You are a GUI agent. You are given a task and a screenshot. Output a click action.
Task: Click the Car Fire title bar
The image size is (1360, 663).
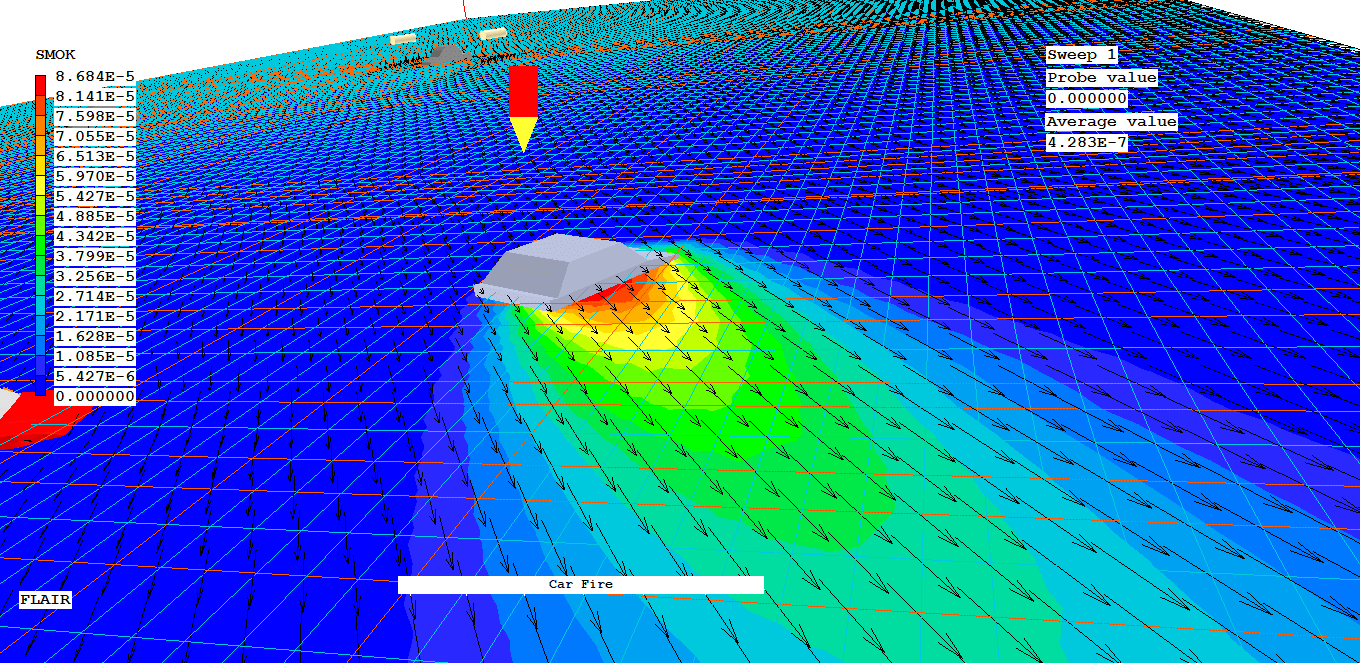(x=580, y=584)
